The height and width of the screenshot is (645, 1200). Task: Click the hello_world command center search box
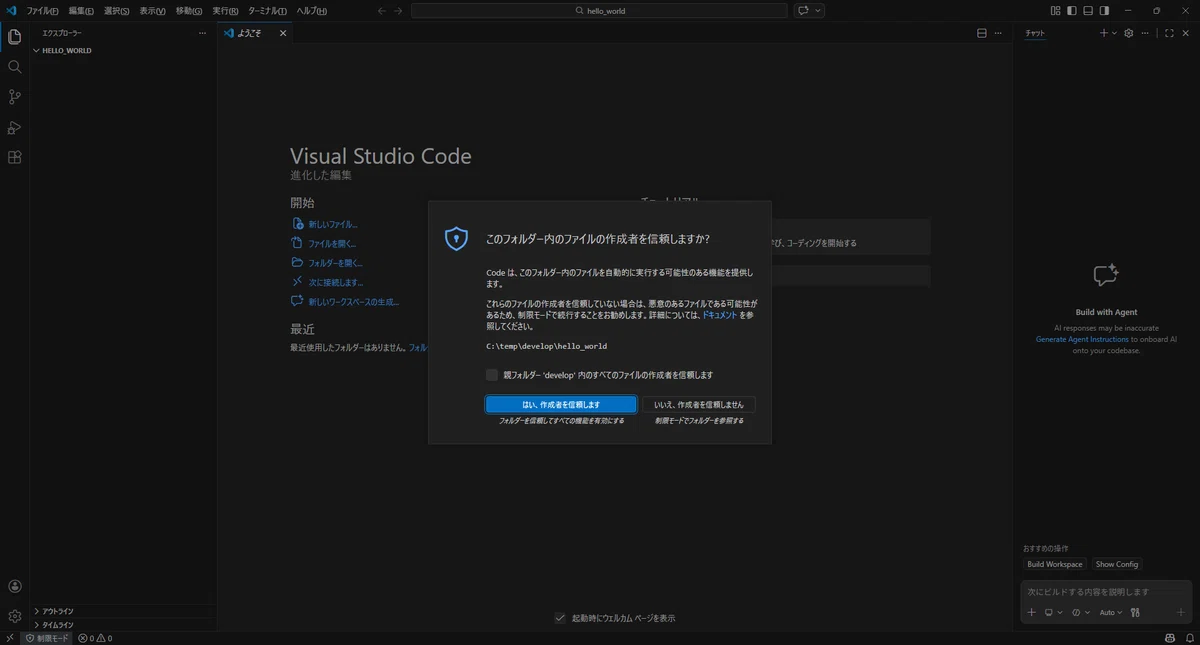(599, 11)
